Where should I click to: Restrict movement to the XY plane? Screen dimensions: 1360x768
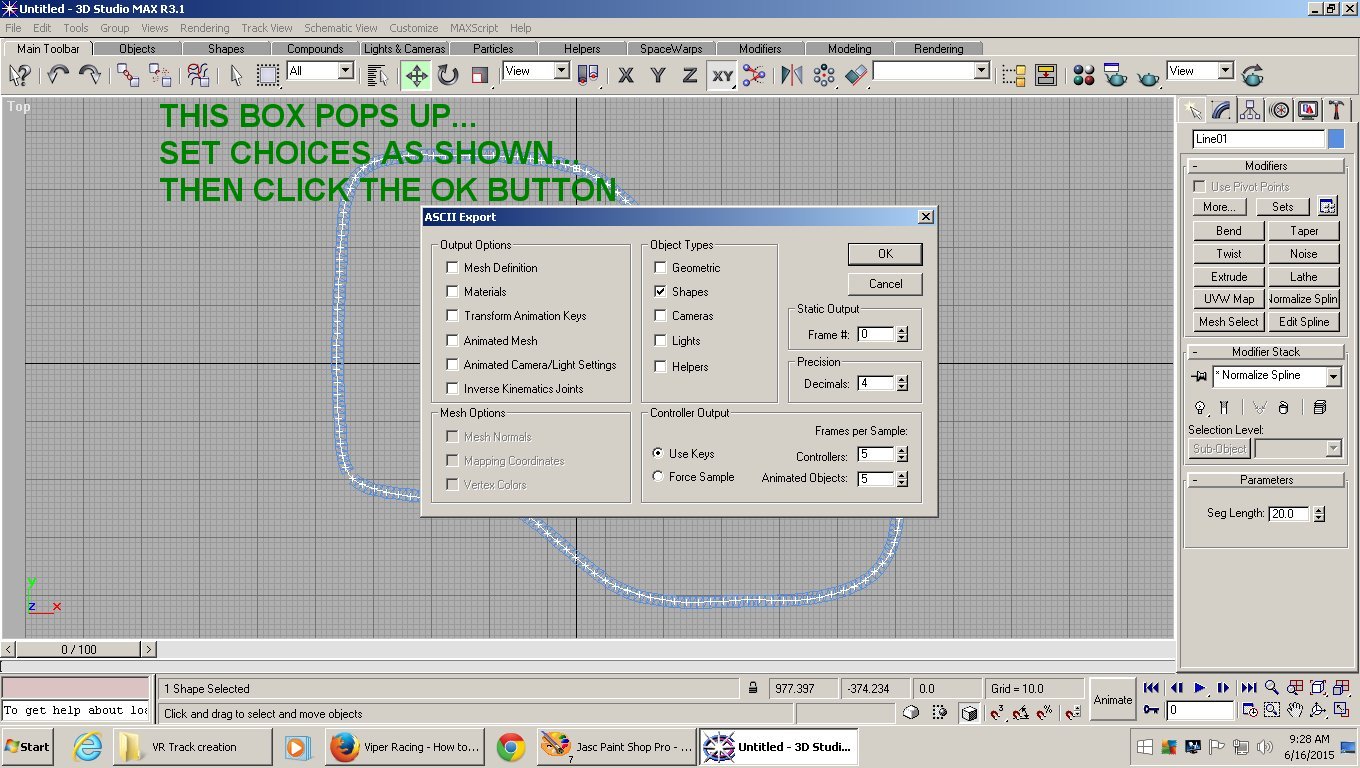tap(722, 75)
